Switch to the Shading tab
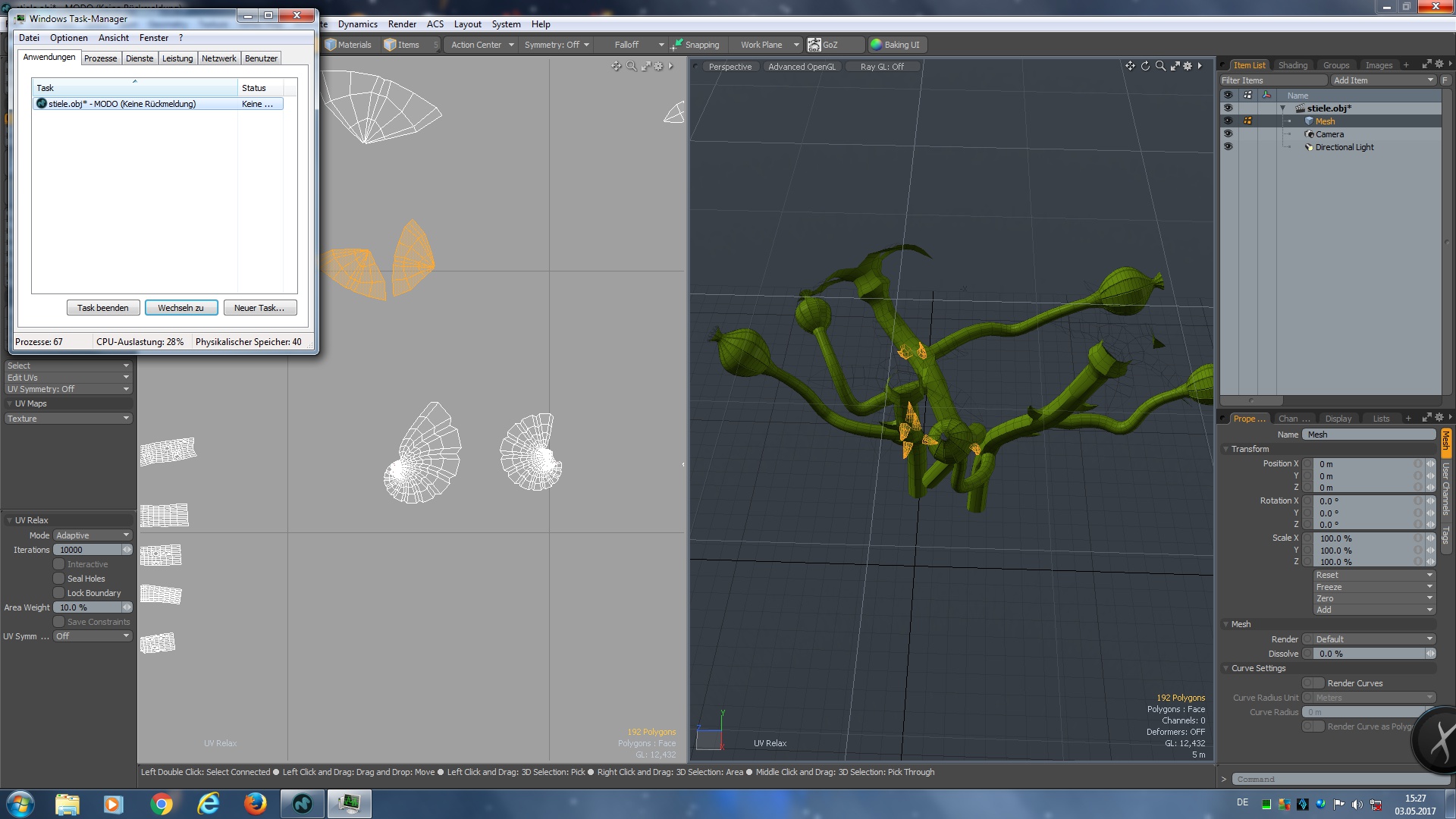This screenshot has width=1456, height=819. pos(1292,65)
